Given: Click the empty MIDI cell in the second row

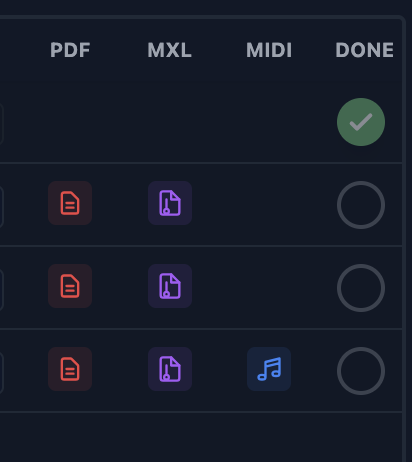Looking at the screenshot, I should [269, 205].
